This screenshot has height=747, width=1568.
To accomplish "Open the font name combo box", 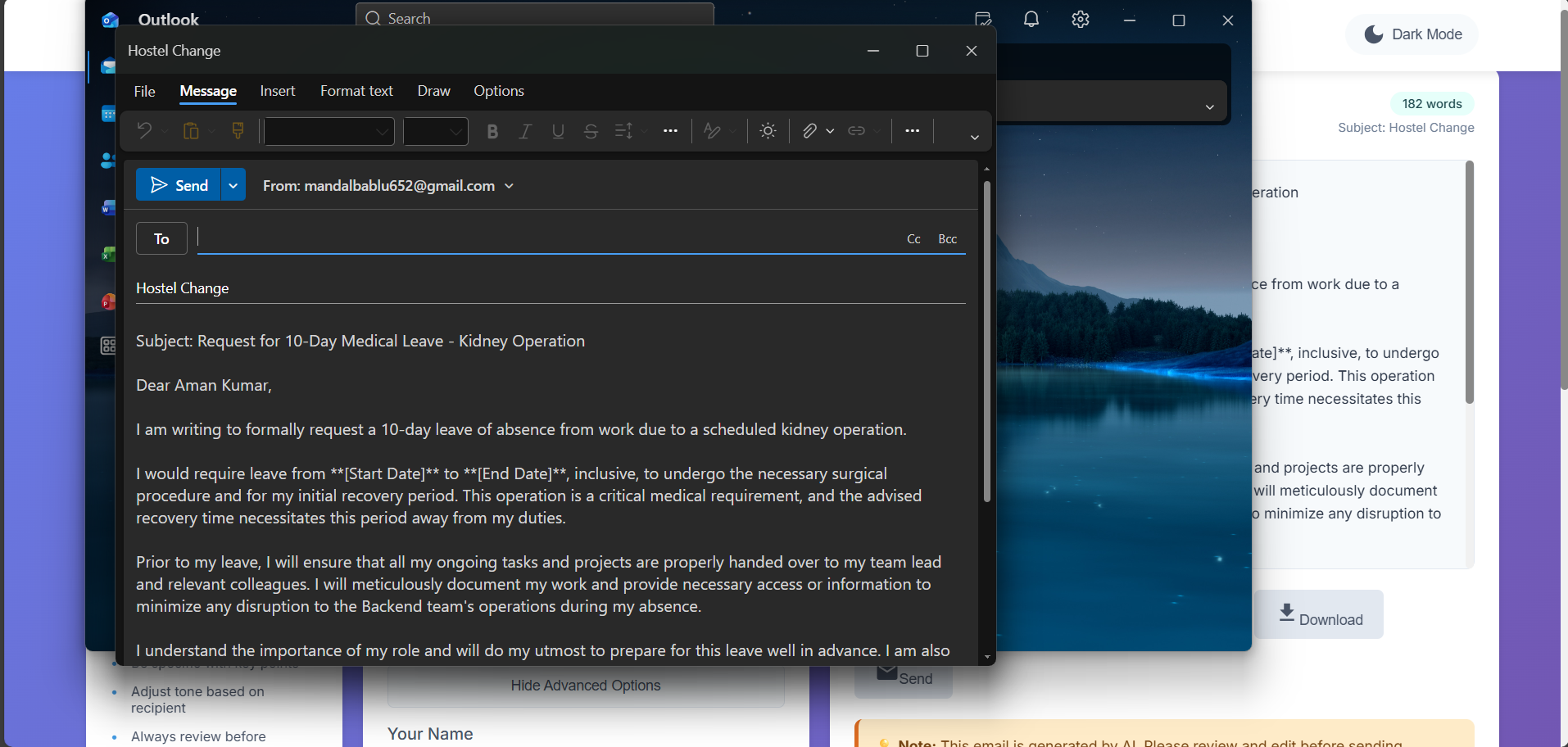I will point(329,131).
